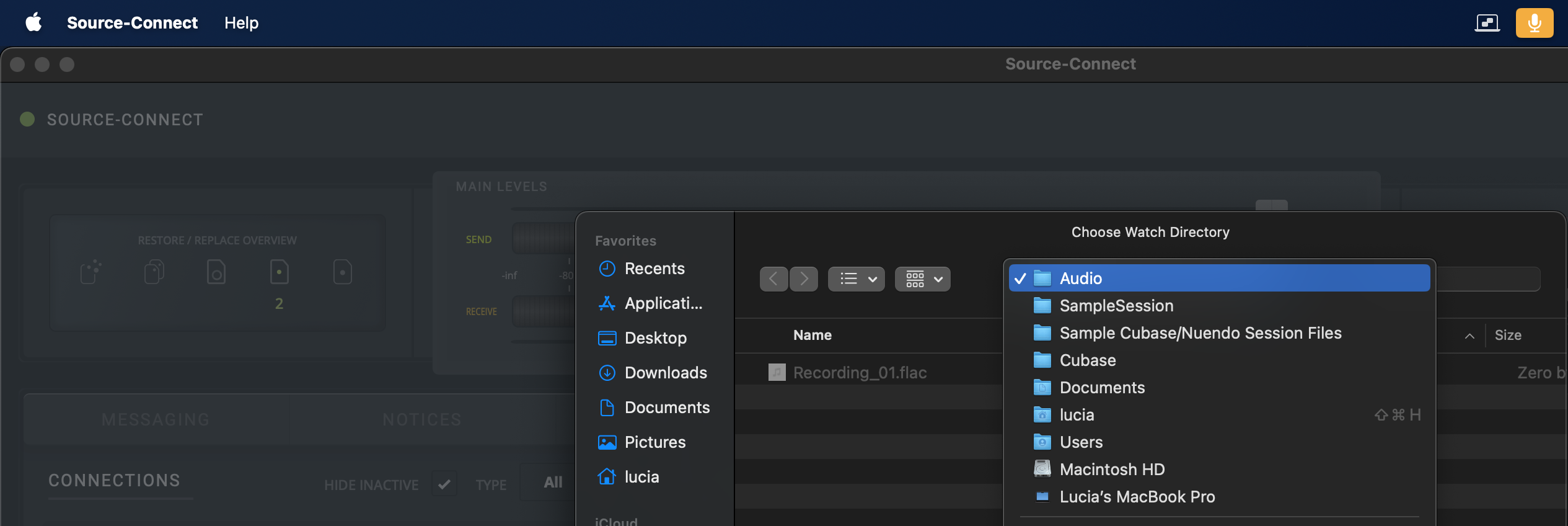Screen dimensions: 1568x526
Task: Switch to the Notices tab
Action: [421, 420]
